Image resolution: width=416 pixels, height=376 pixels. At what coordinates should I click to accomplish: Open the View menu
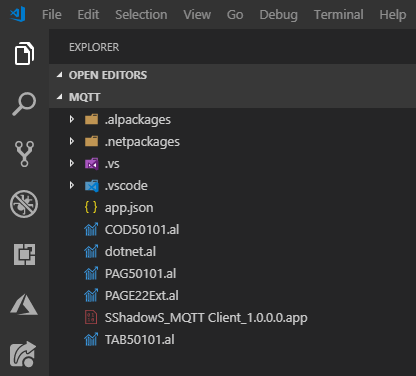[x=197, y=15]
